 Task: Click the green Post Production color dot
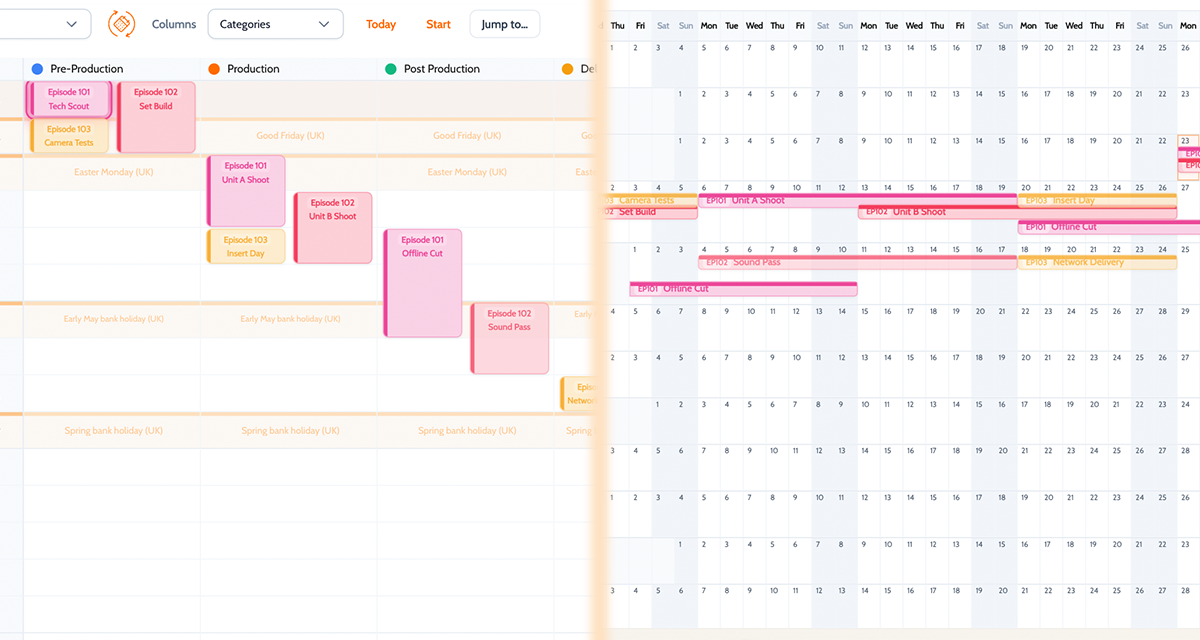[391, 69]
